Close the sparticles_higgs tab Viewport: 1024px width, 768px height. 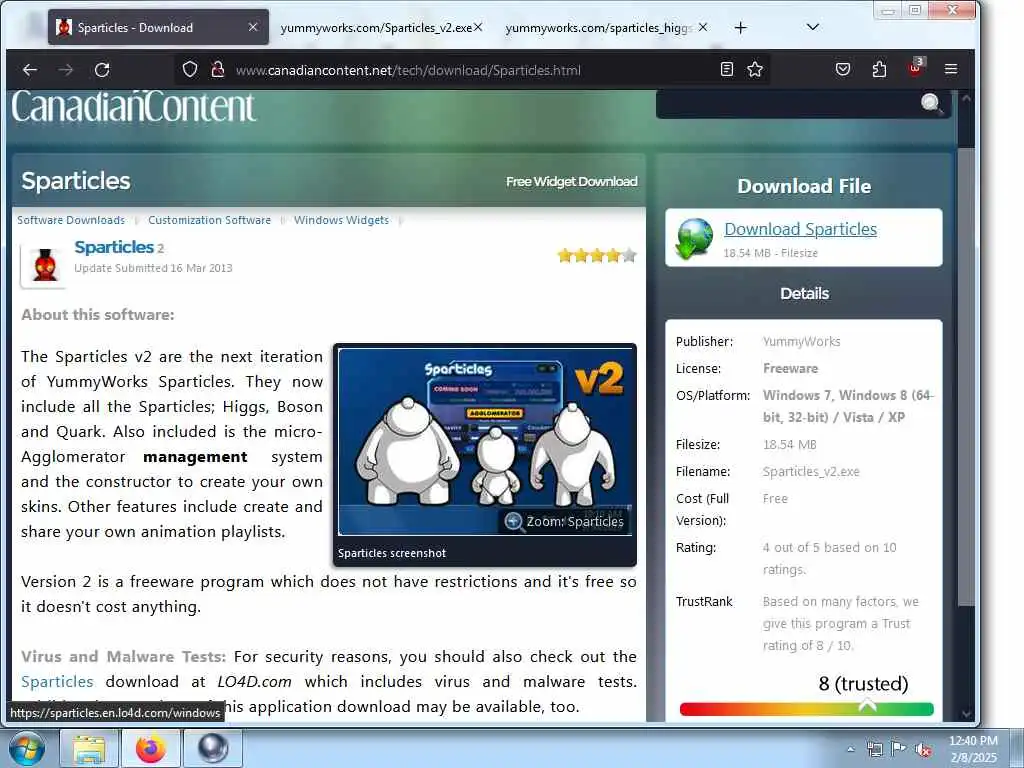(x=703, y=27)
